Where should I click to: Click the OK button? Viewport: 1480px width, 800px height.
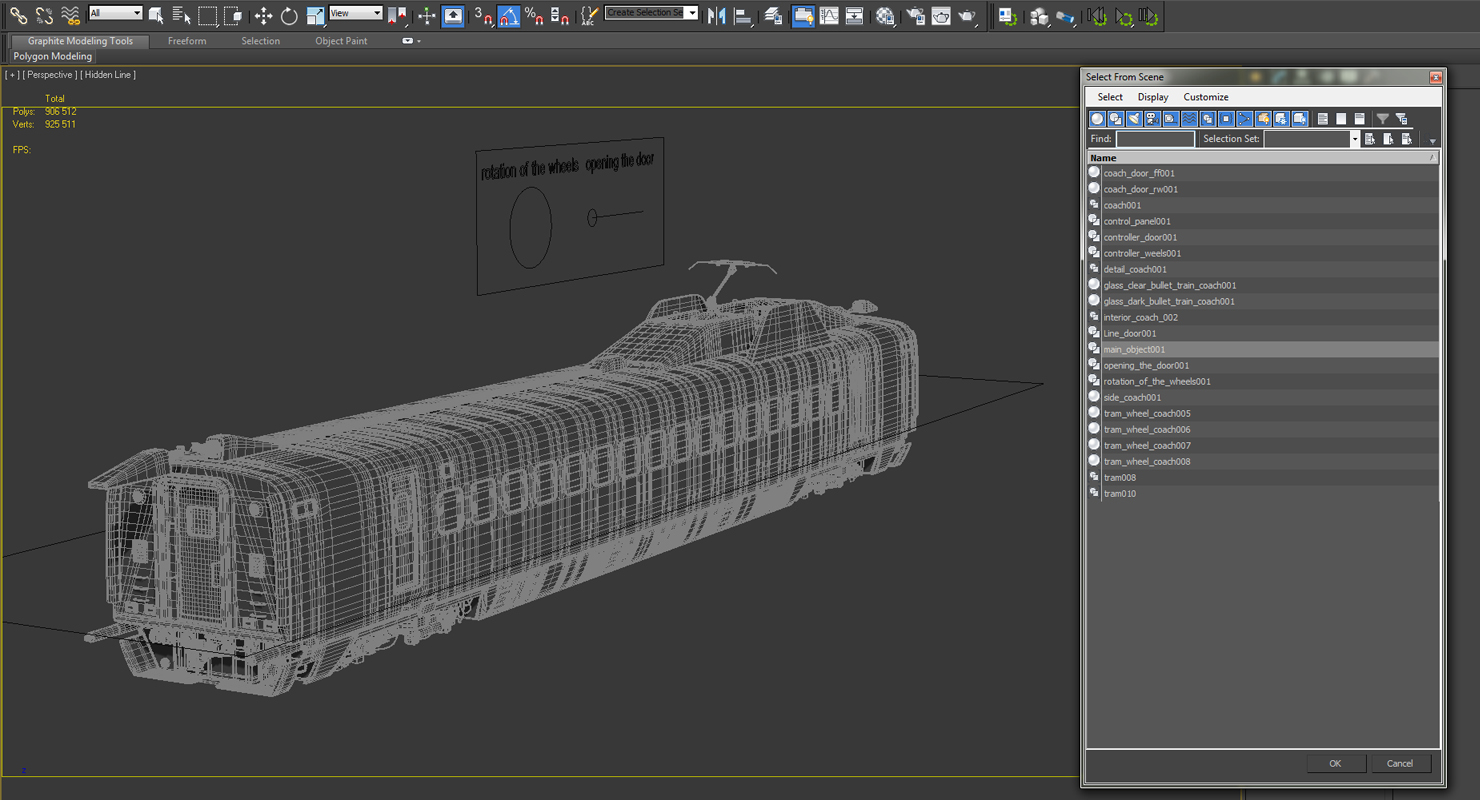click(1335, 763)
